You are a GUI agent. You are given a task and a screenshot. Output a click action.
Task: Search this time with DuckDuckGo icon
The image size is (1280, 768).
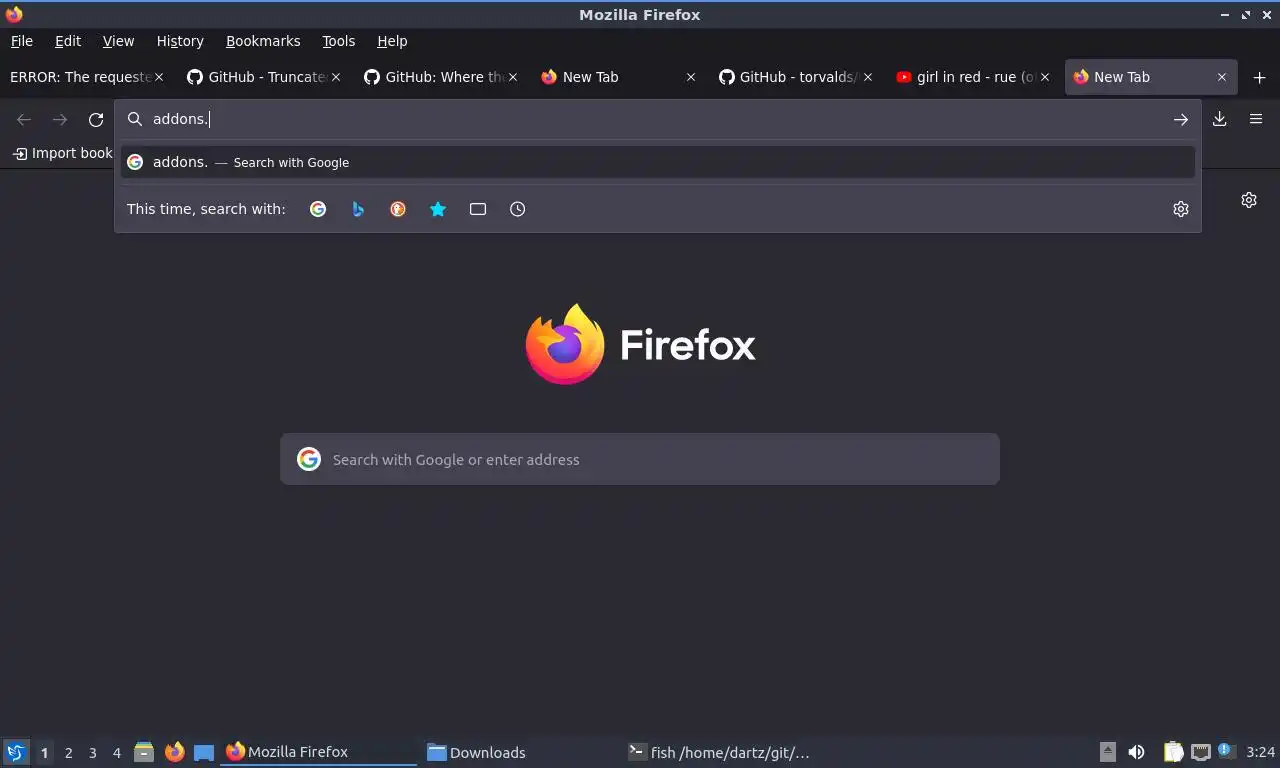tap(398, 209)
